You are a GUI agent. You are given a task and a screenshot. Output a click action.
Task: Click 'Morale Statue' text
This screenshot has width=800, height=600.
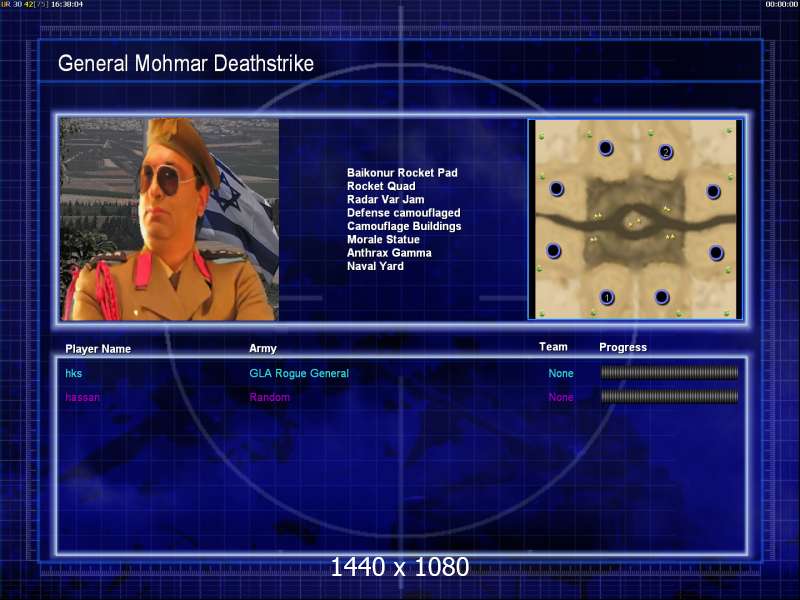coord(383,239)
